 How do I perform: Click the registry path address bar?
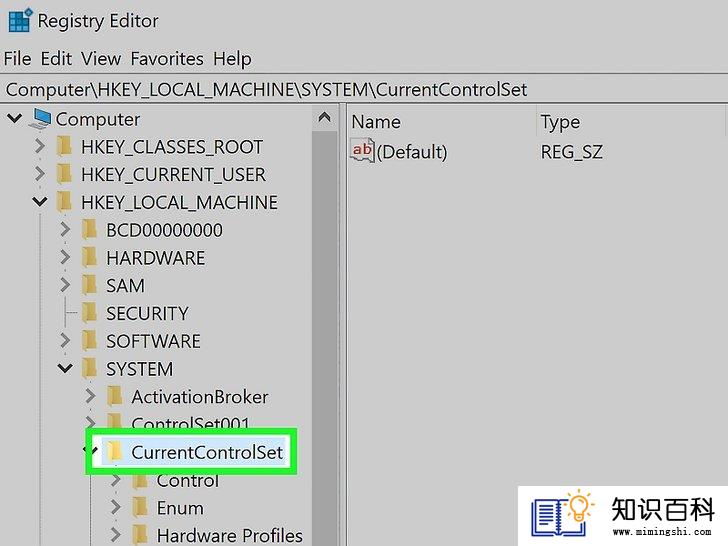[364, 89]
